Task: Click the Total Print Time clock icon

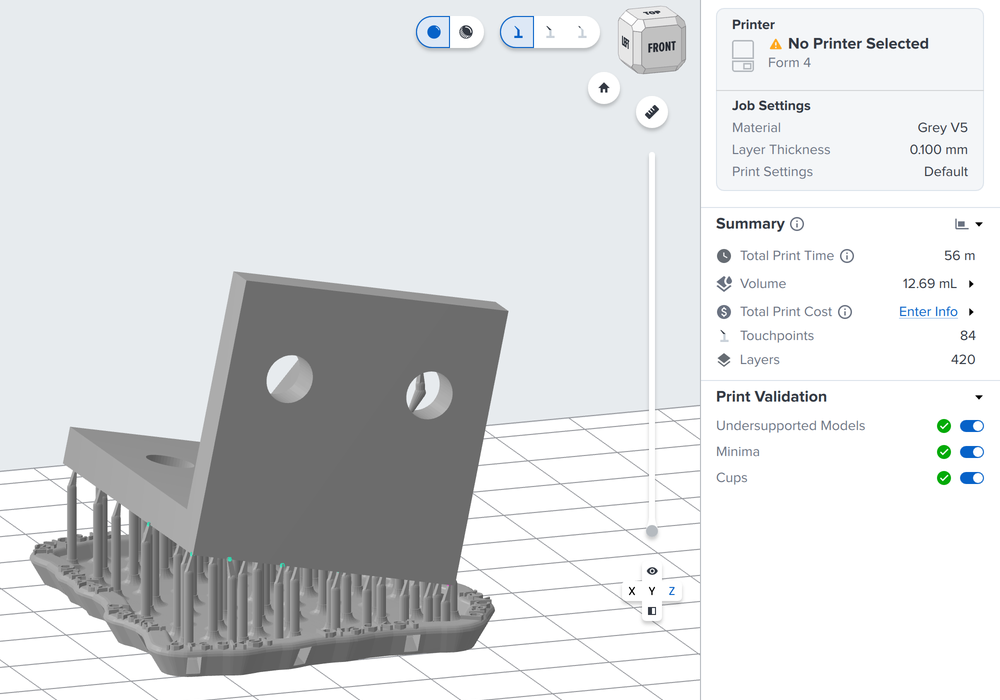Action: click(724, 256)
